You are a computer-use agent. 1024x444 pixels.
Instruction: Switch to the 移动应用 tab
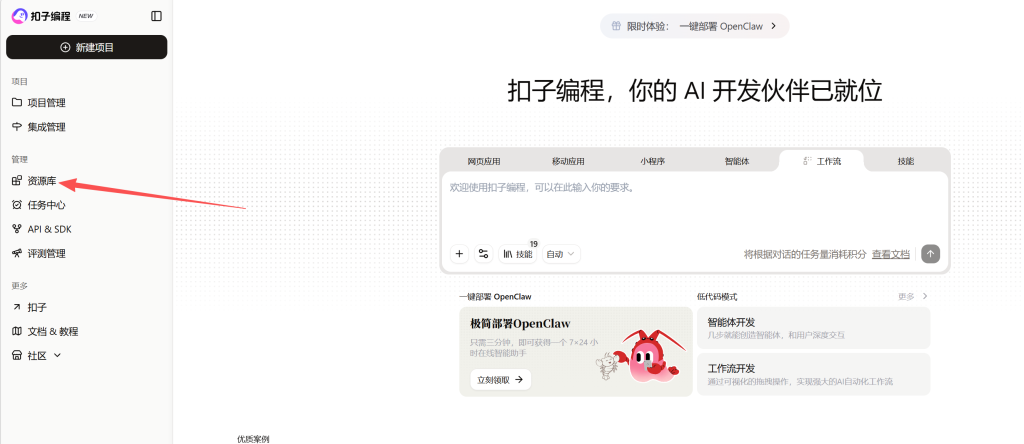(568, 161)
